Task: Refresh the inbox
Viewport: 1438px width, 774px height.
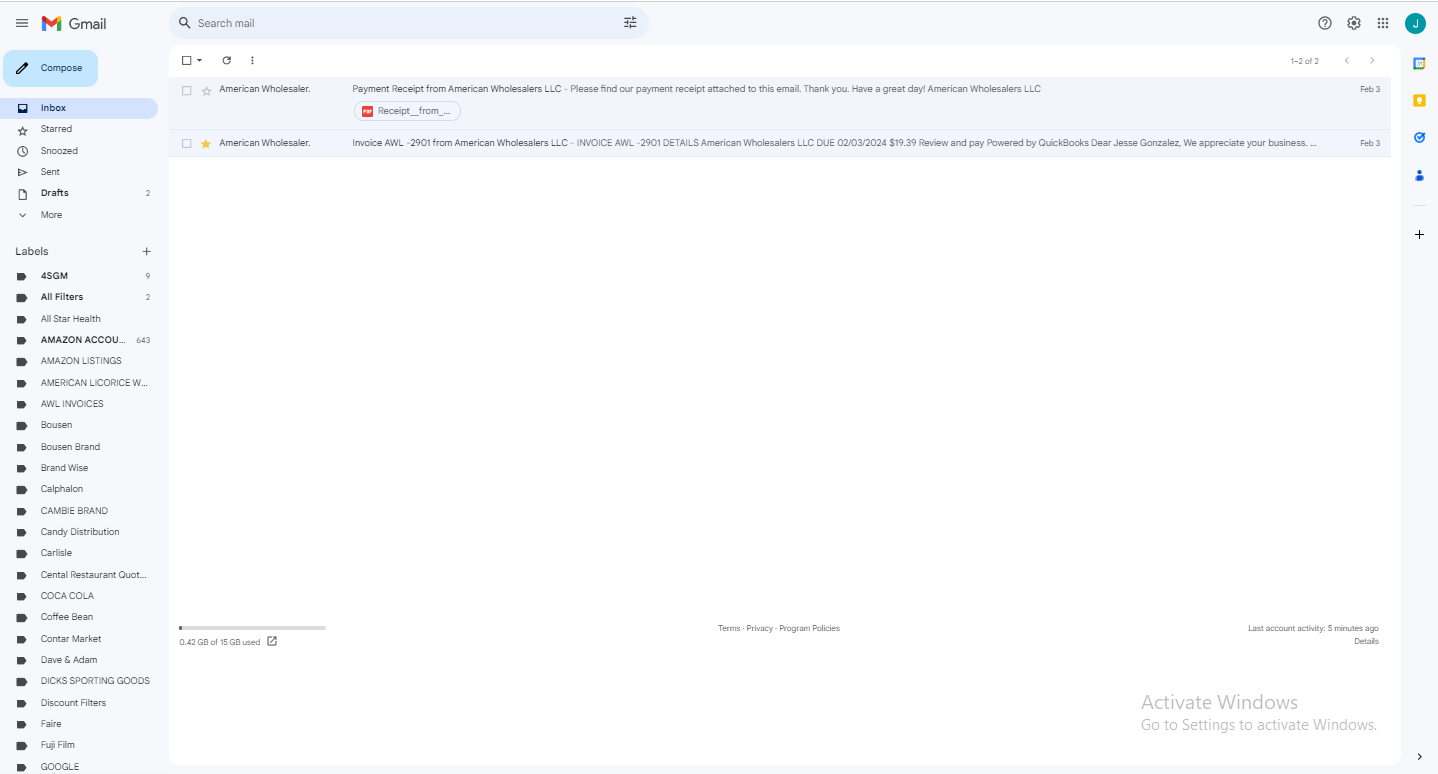Action: (227, 61)
